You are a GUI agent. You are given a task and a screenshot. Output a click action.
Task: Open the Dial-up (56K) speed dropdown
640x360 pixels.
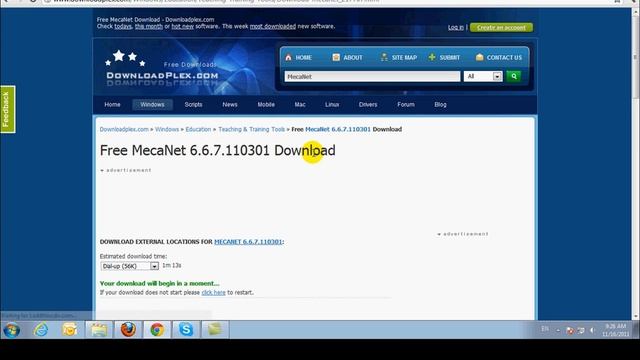pyautogui.click(x=129, y=266)
